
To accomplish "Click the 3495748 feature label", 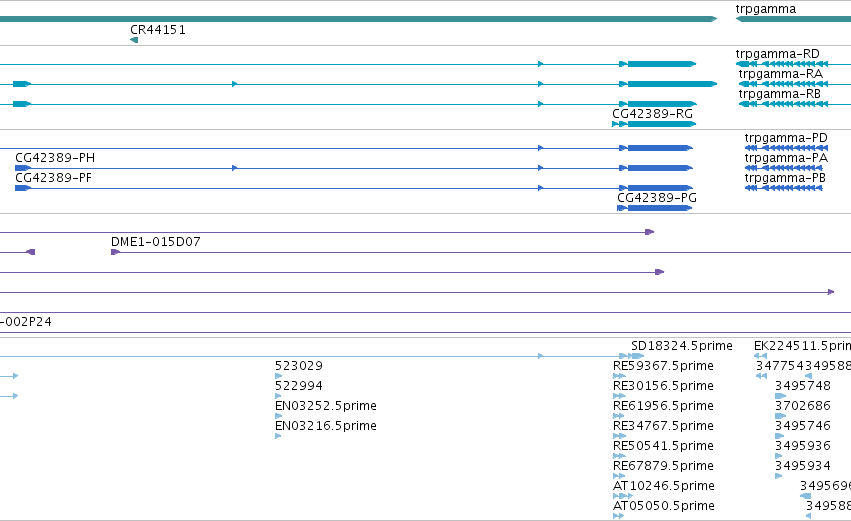I will click(x=803, y=386).
